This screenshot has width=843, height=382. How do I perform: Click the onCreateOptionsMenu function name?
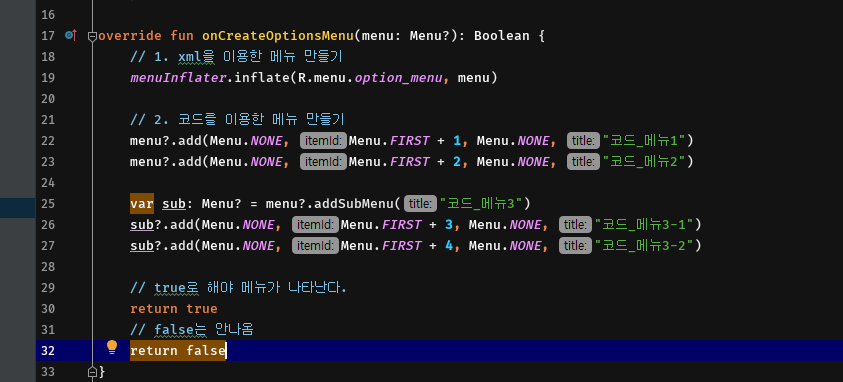(278, 36)
